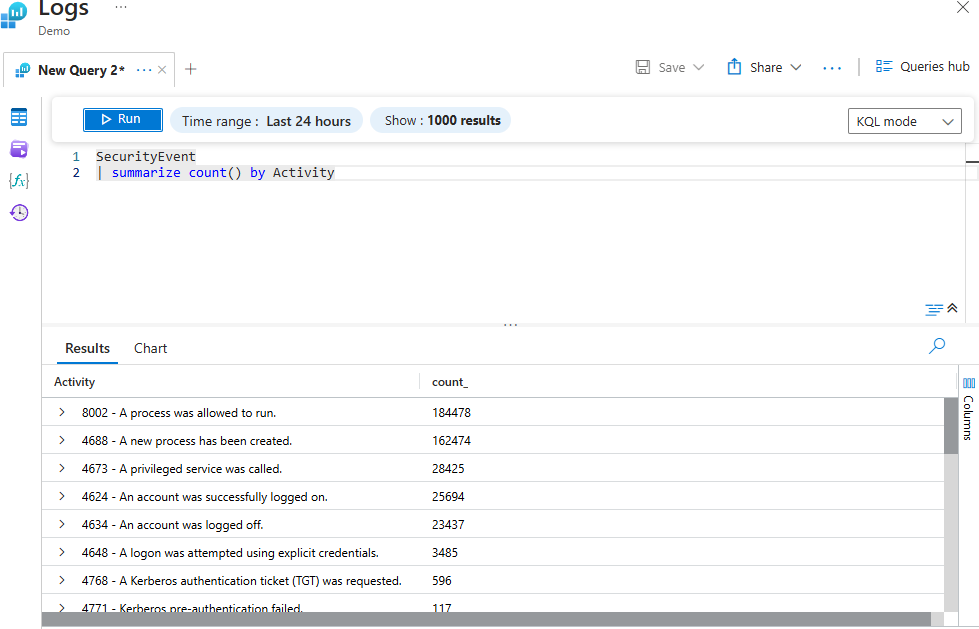Open Query history clock icon
The width and height of the screenshot is (979, 629).
click(x=19, y=212)
